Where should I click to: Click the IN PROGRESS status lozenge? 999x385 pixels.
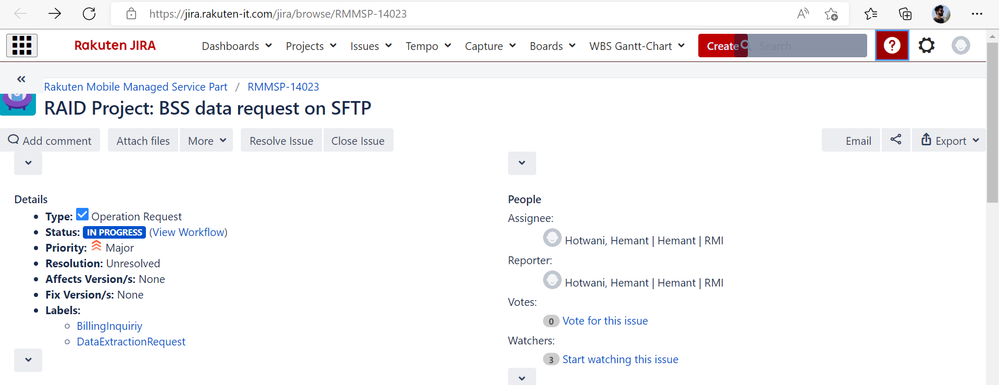click(x=115, y=232)
